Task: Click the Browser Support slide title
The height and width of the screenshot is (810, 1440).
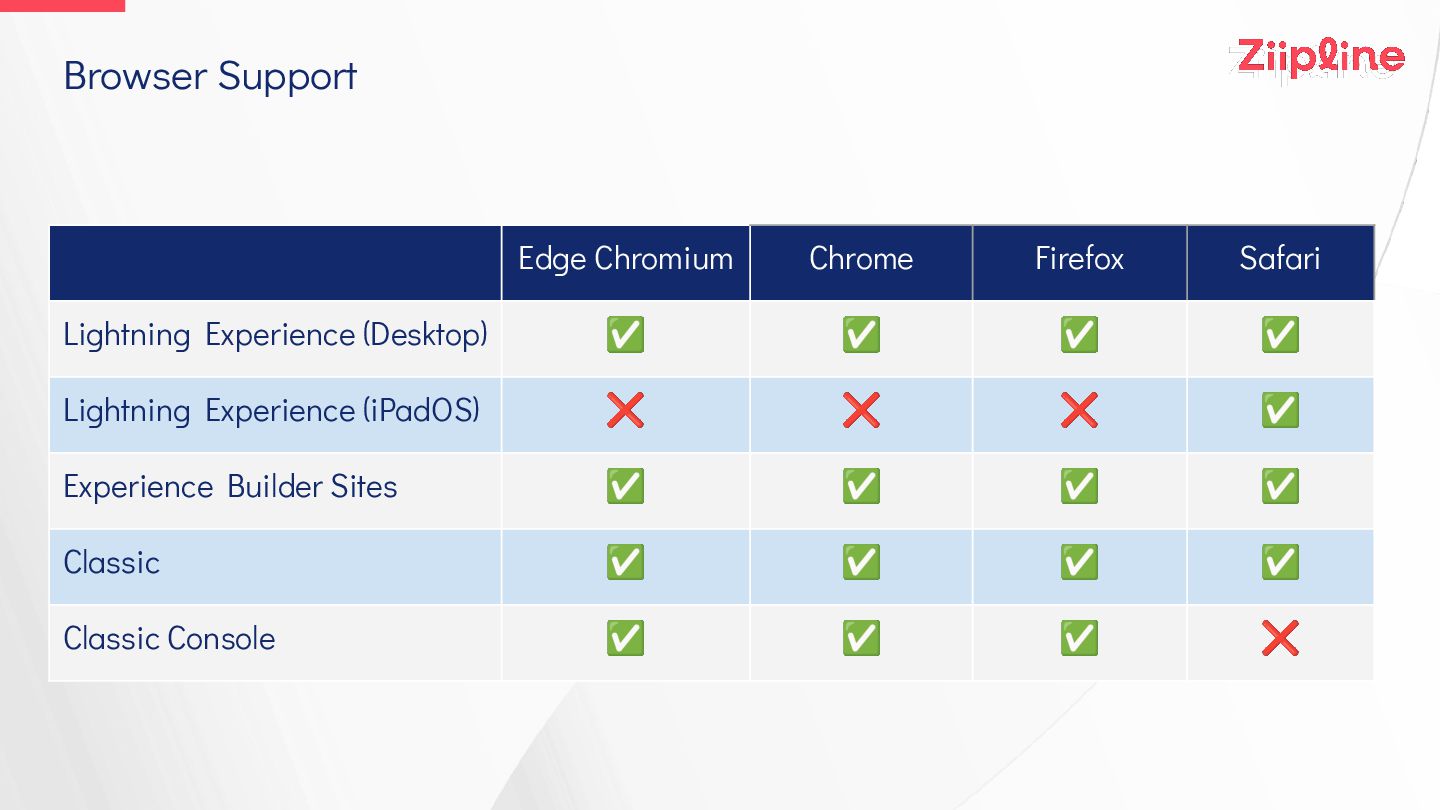Action: 210,77
